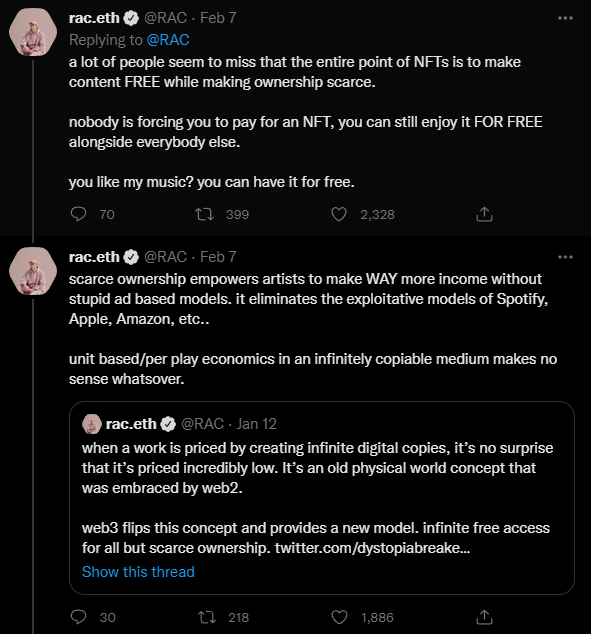Open Jan 12 date in quoted tweet
The width and height of the screenshot is (591, 634).
(256, 424)
